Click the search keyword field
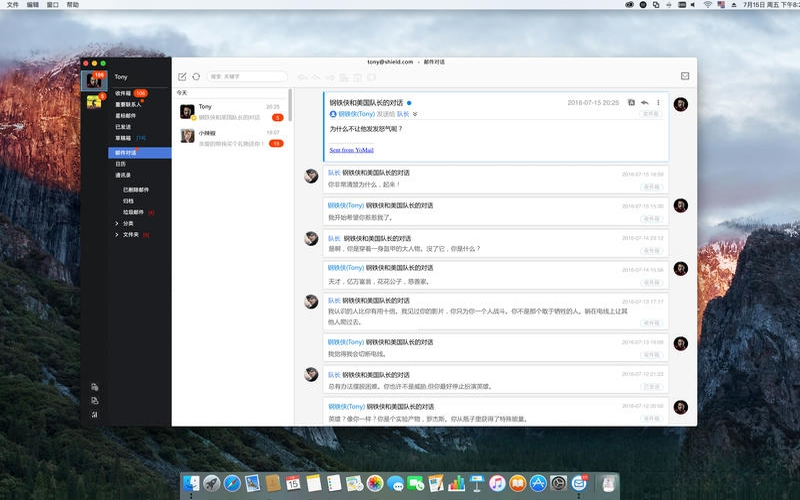 [x=247, y=77]
